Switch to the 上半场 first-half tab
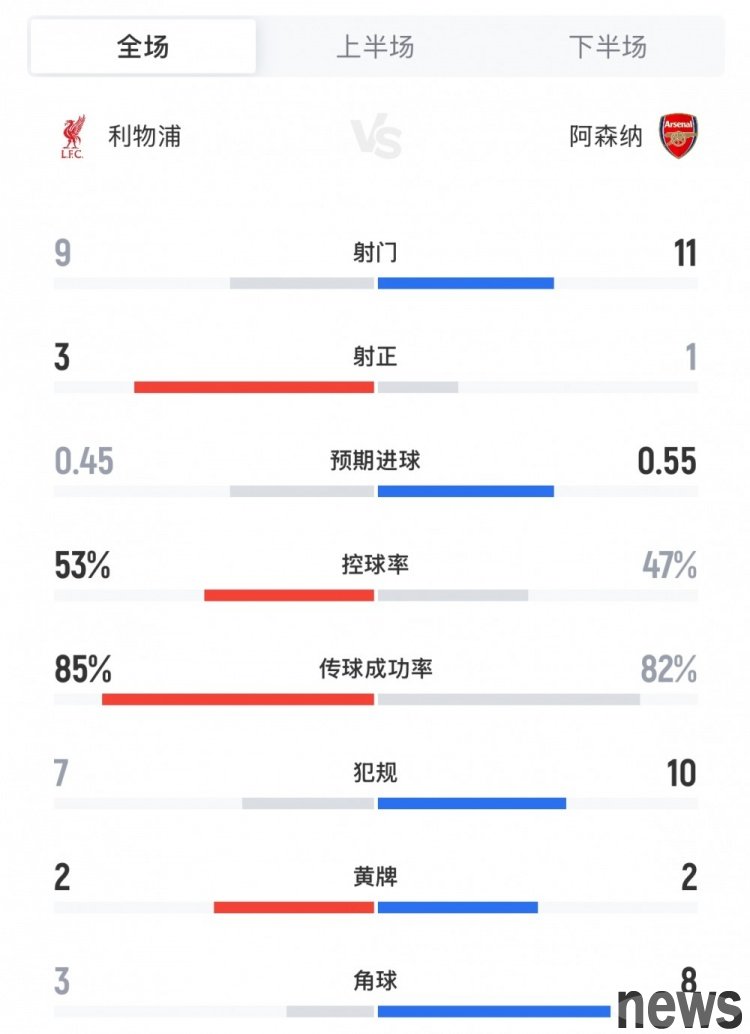The height and width of the screenshot is (1034, 750). pyautogui.click(x=375, y=47)
